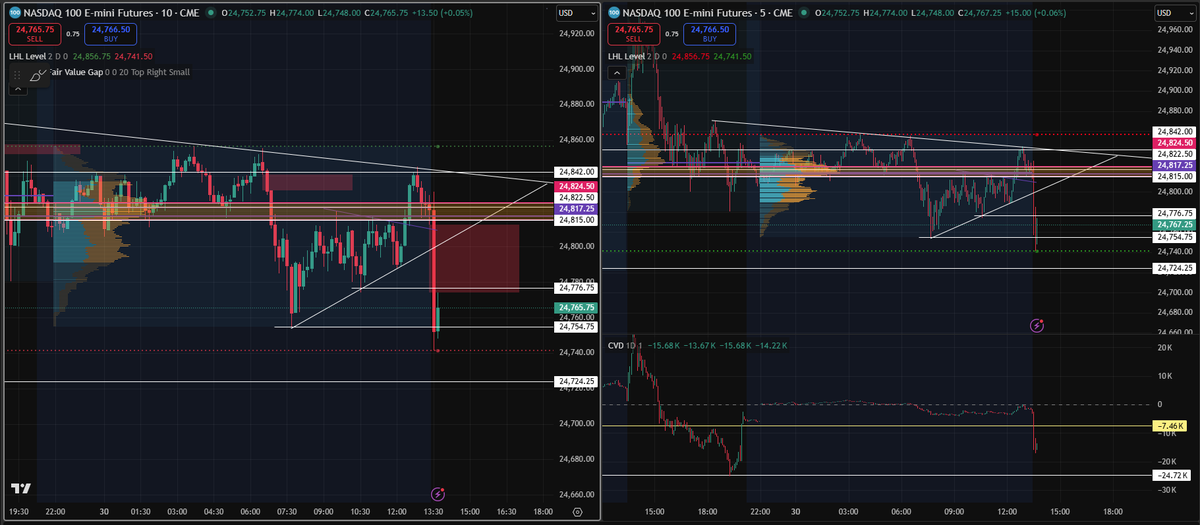Click the BUY button on the 5-minute chart
Image resolution: width=1200 pixels, height=525 pixels.
[708, 34]
